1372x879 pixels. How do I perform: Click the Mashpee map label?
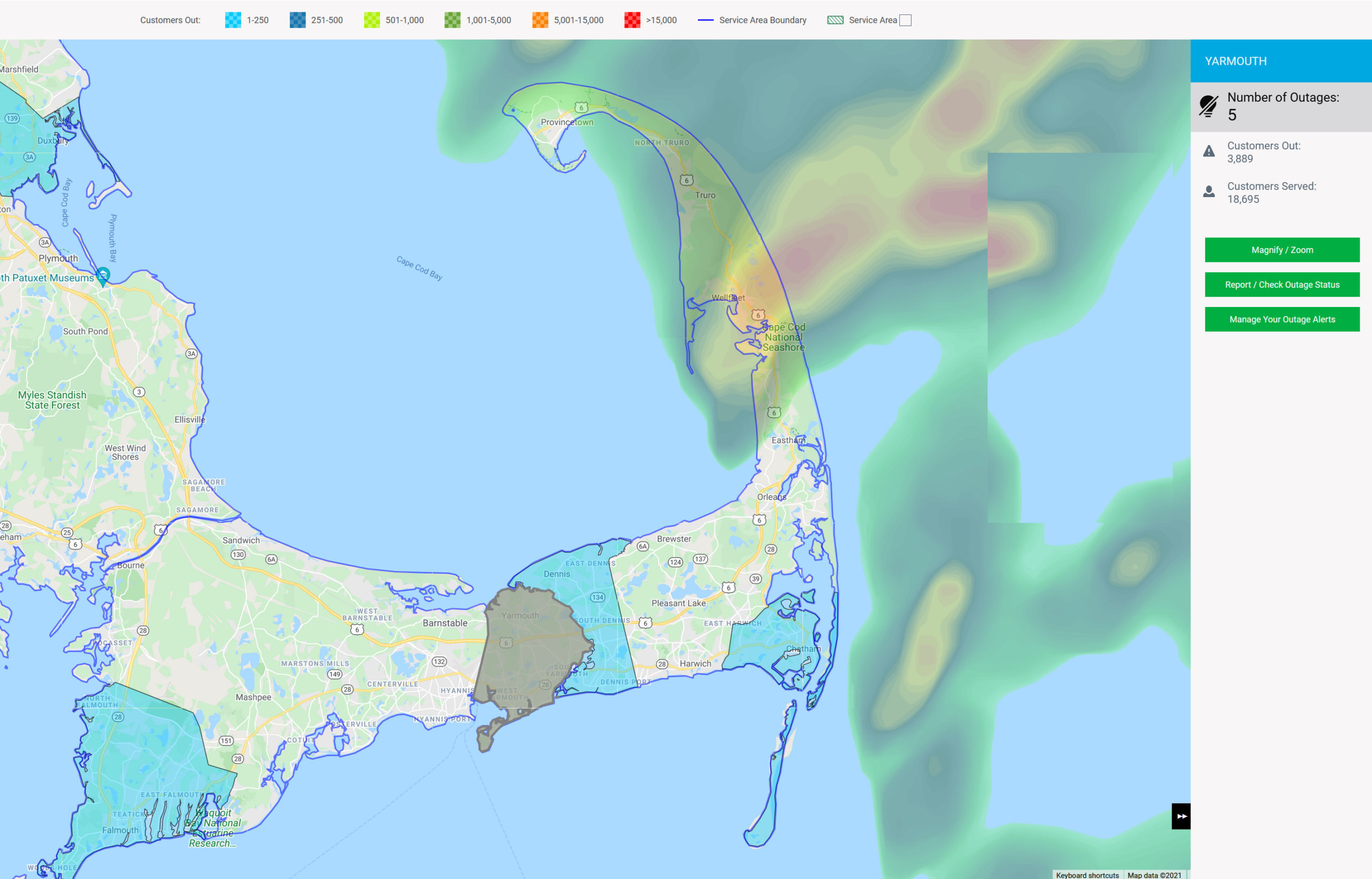point(253,697)
